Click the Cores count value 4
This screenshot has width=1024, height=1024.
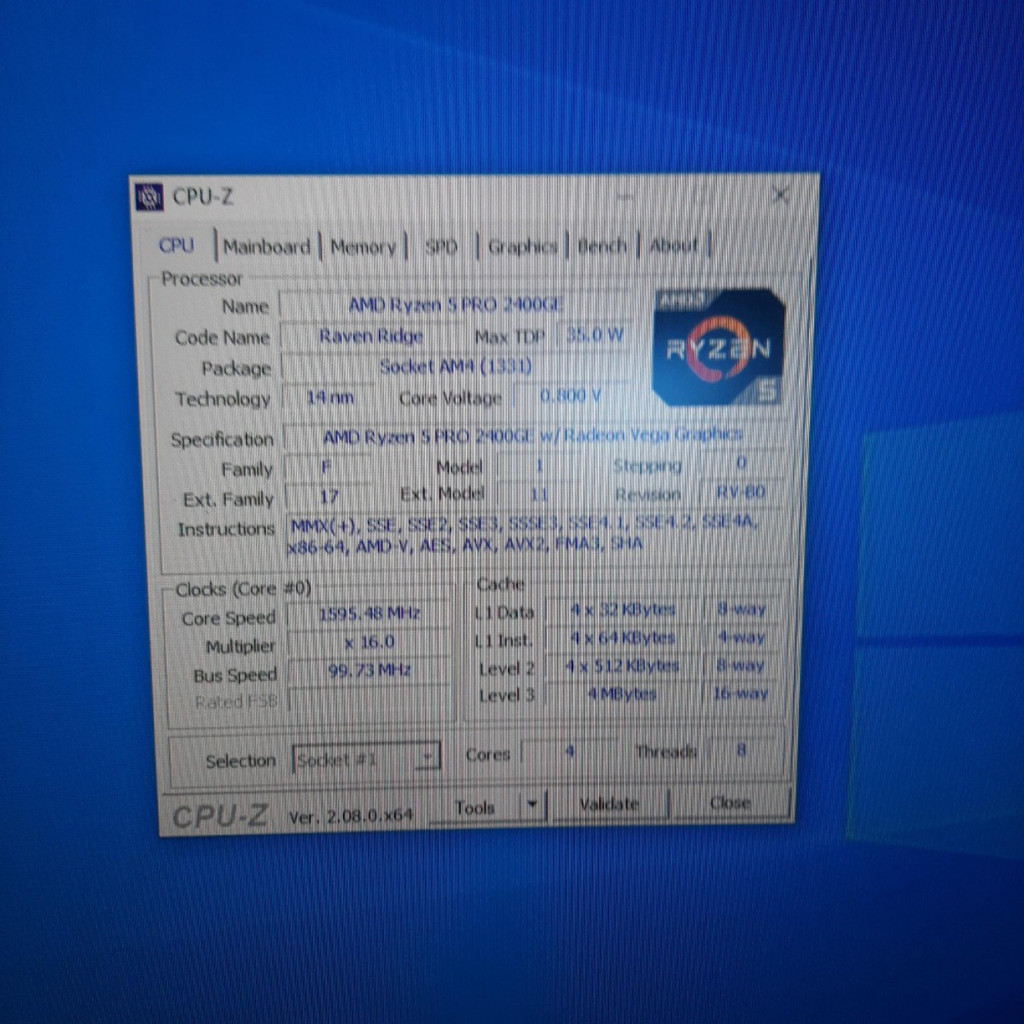click(569, 752)
